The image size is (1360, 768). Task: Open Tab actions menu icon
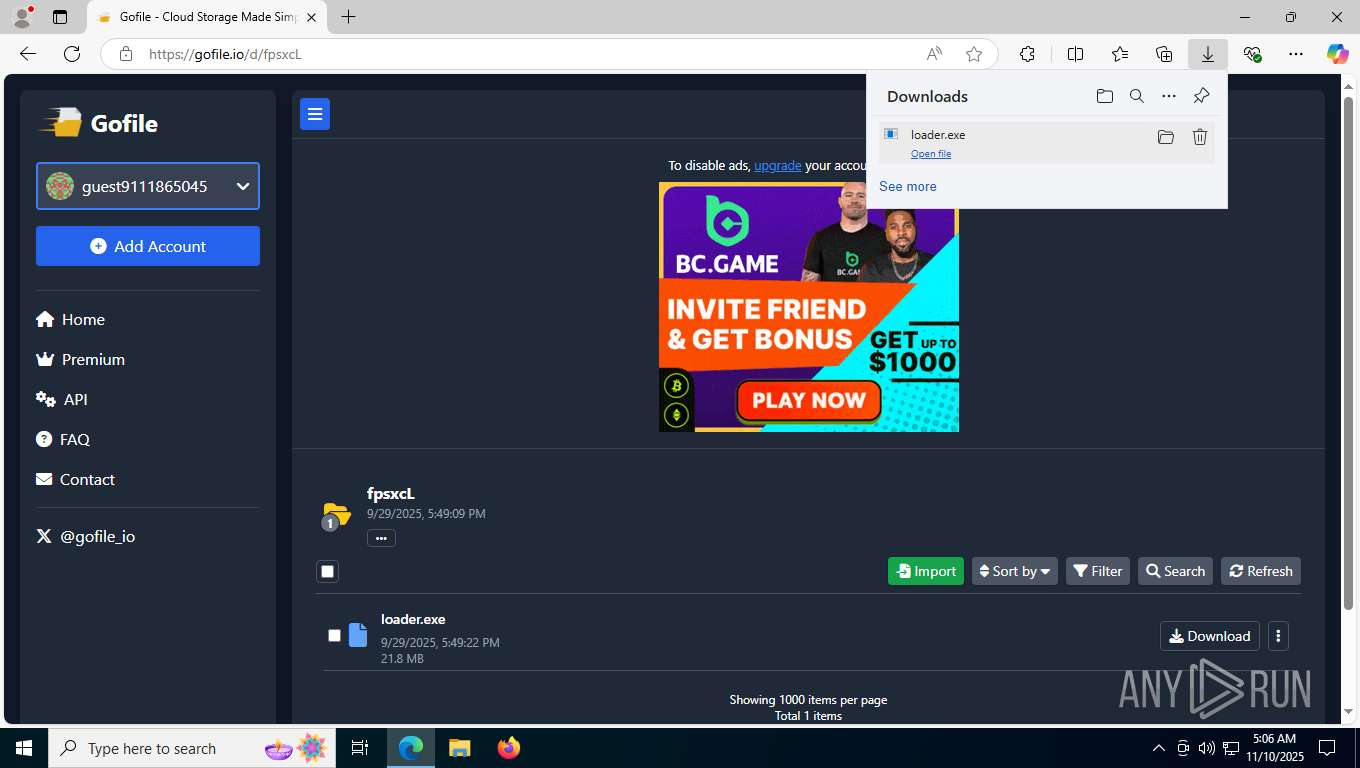(60, 17)
